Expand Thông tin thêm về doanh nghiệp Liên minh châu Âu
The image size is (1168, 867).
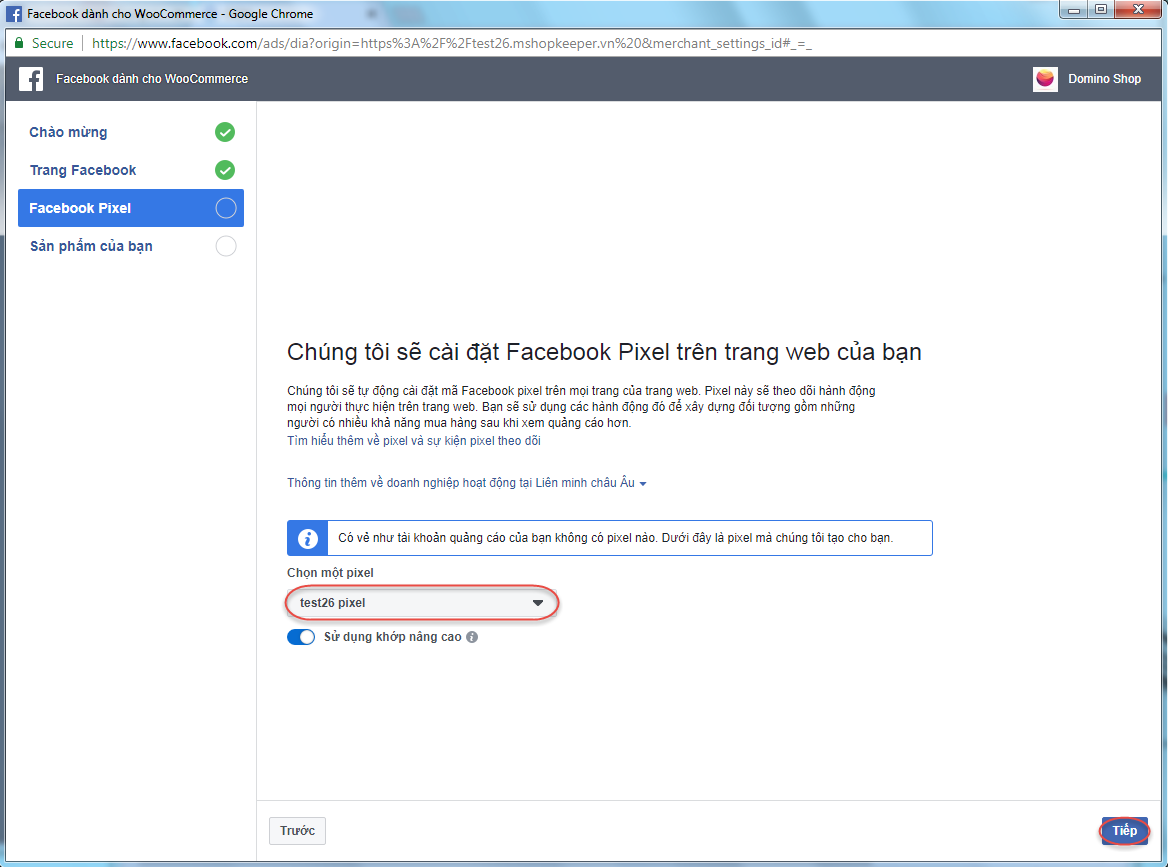[x=466, y=483]
